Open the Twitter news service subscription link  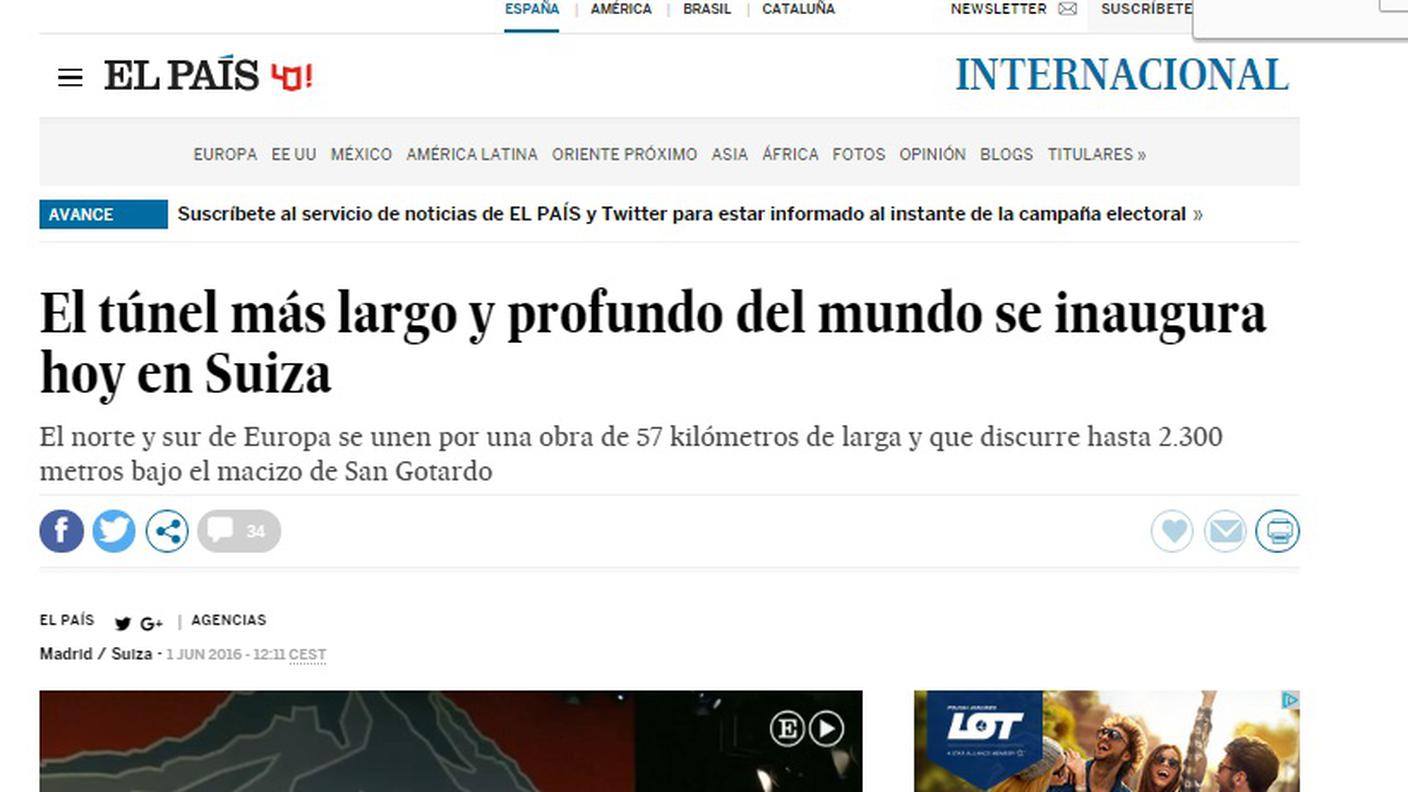click(690, 214)
